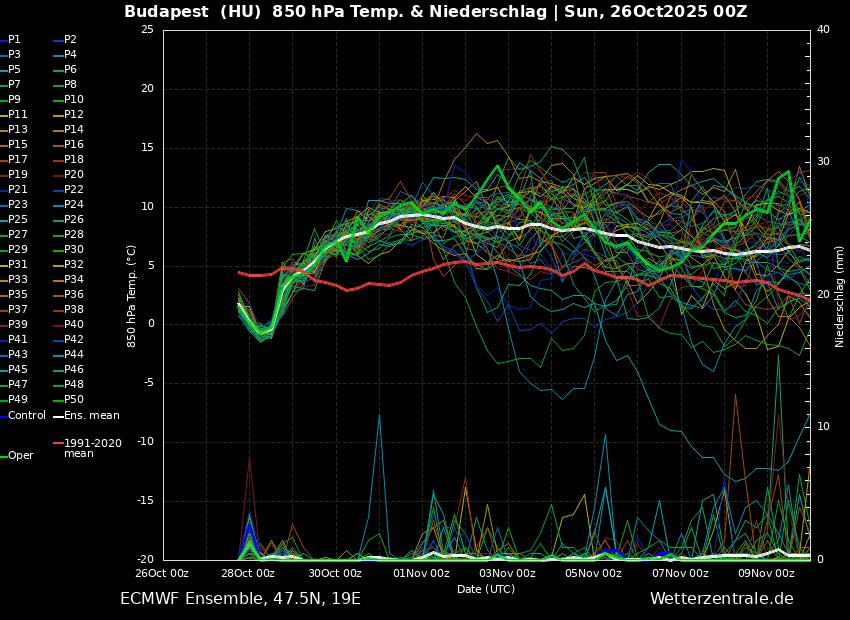Viewport: 850px width, 620px height.
Task: Click the Wetterzentrale.de watermark text
Action: pos(721,599)
